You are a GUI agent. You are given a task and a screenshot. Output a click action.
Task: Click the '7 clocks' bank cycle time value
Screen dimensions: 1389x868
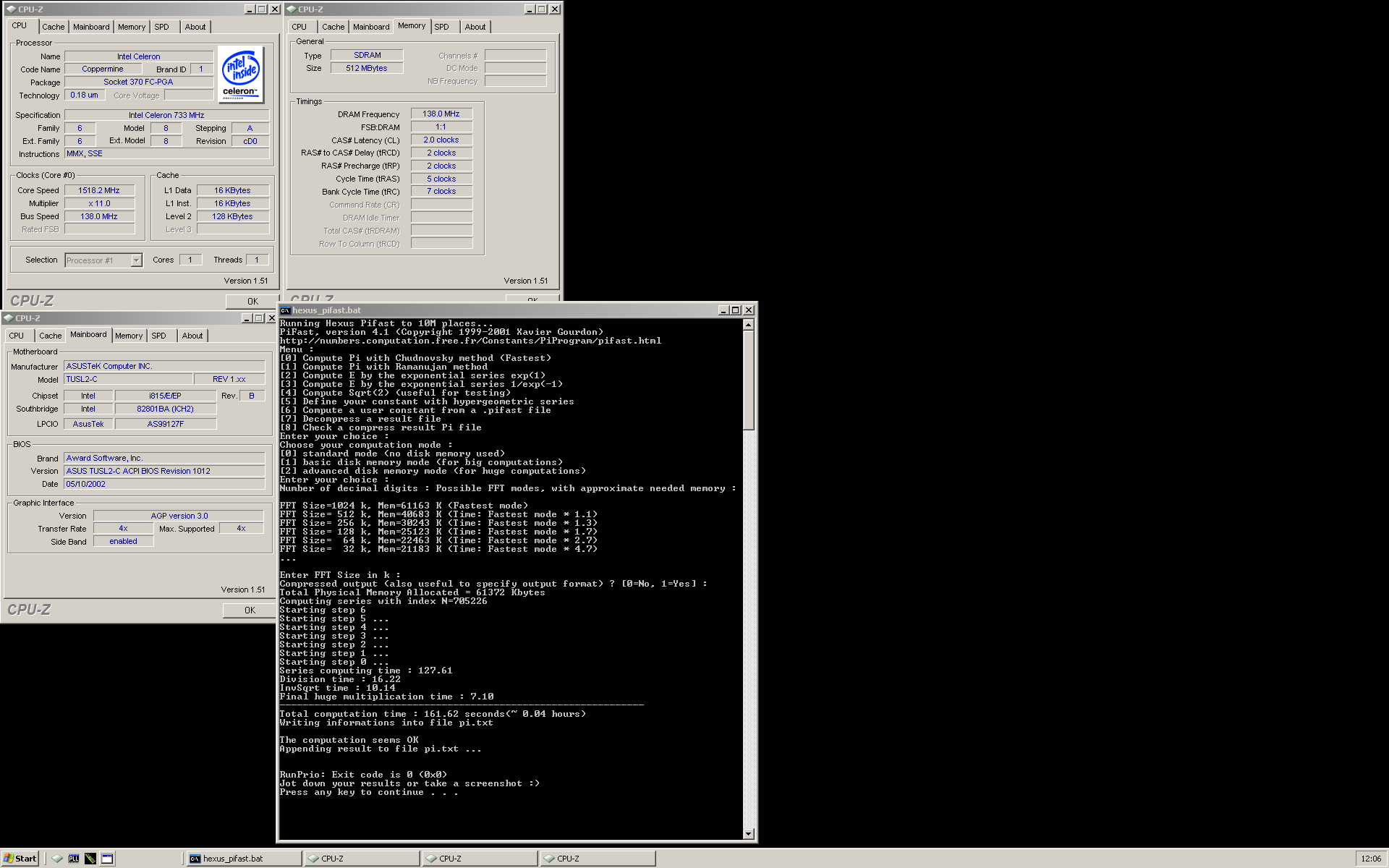coord(441,192)
